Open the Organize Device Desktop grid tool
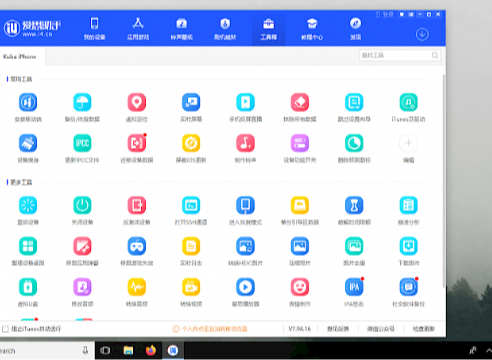Screen dimensions: 492x360 [28, 246]
